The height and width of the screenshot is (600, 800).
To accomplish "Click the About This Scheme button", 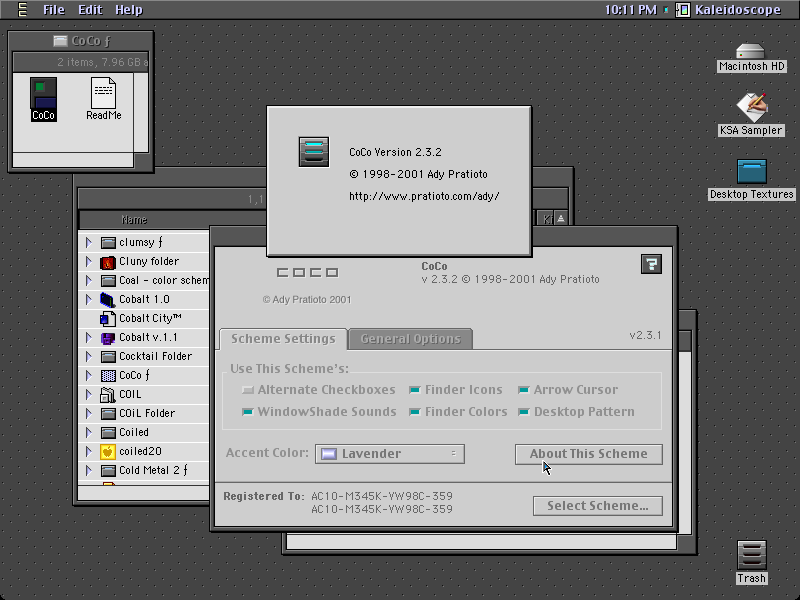I will pyautogui.click(x=589, y=454).
